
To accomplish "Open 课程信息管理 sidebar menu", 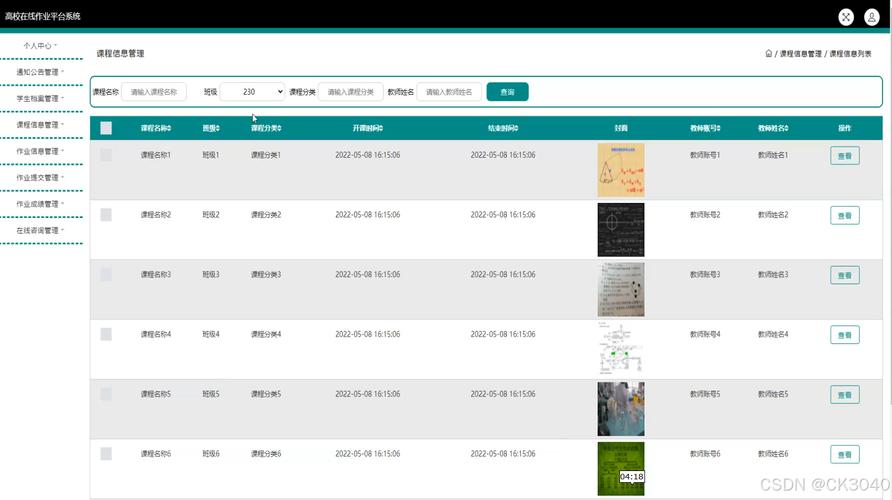I will 40,125.
